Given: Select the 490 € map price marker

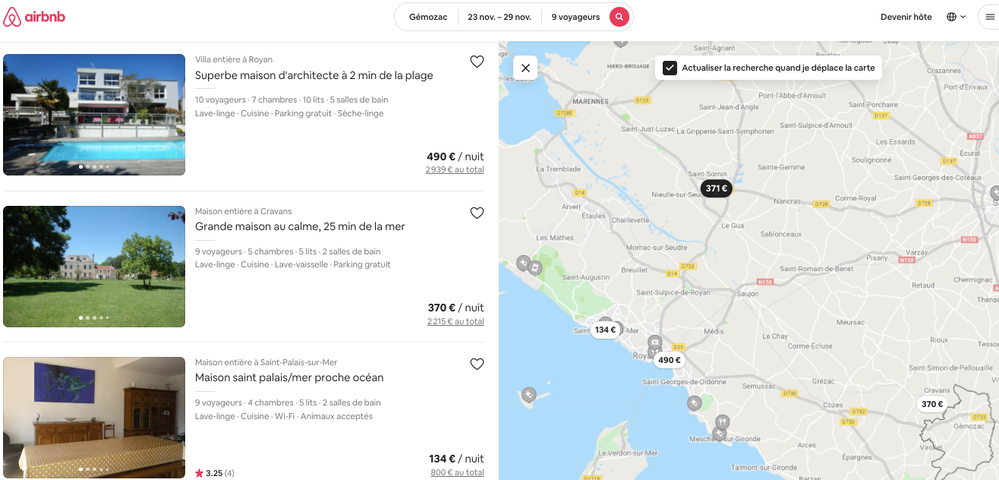Looking at the screenshot, I should pyautogui.click(x=669, y=360).
